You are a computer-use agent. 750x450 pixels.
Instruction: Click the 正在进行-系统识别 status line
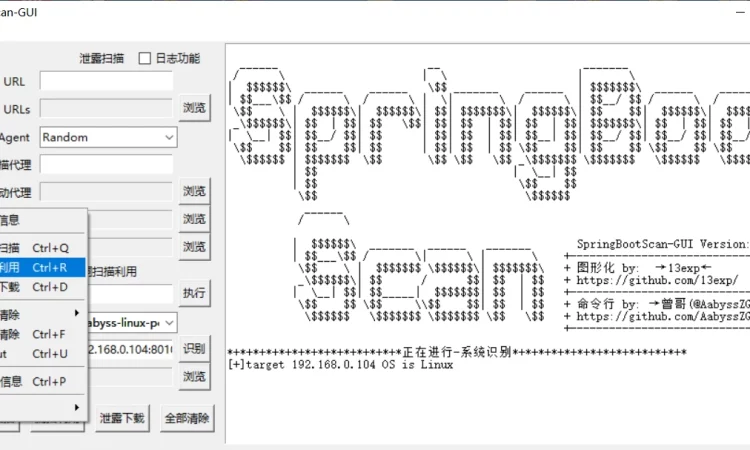457,352
